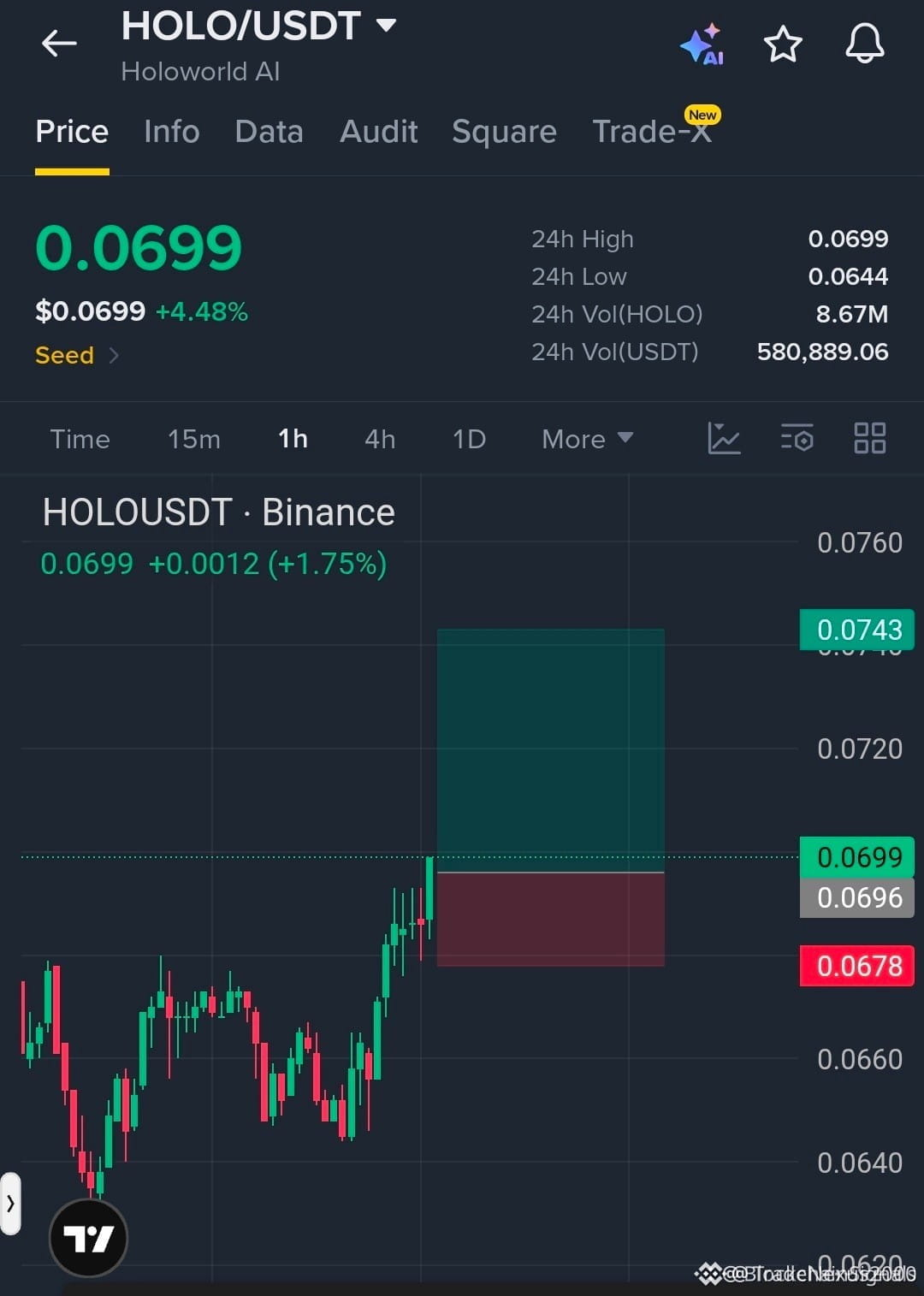Screen dimensions: 924x1296
Task: Click the large 0.0699 last price
Action: click(x=139, y=248)
